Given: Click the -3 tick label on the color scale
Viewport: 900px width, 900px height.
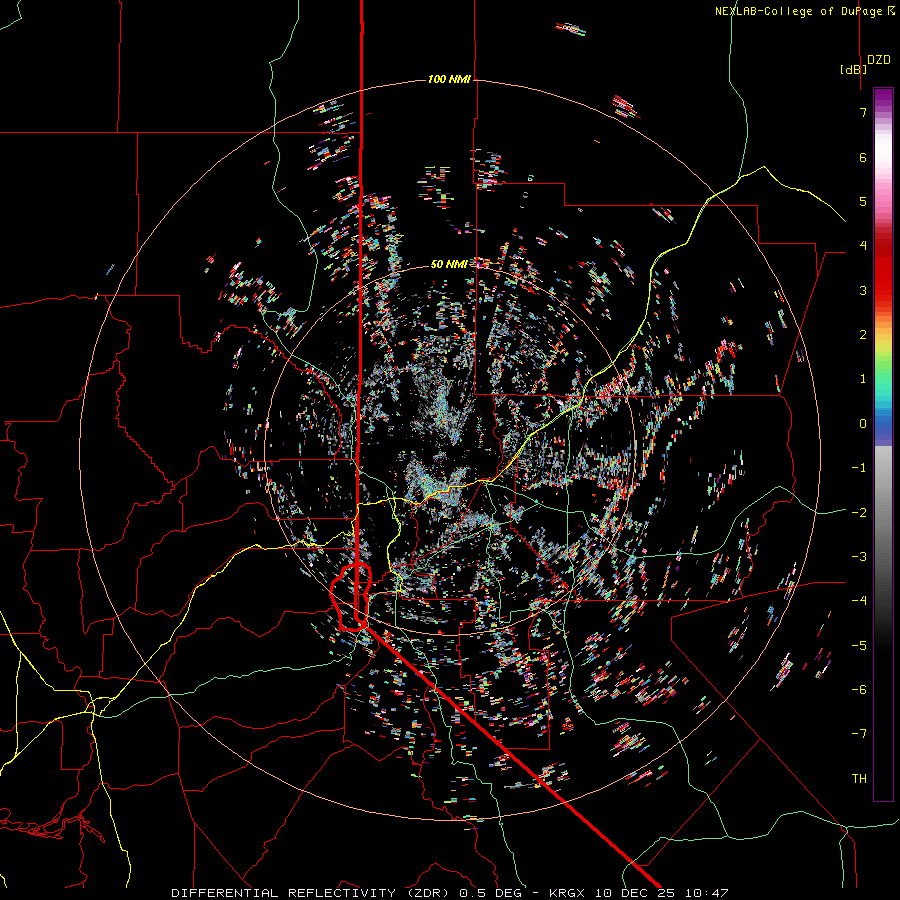Looking at the screenshot, I should point(859,556).
